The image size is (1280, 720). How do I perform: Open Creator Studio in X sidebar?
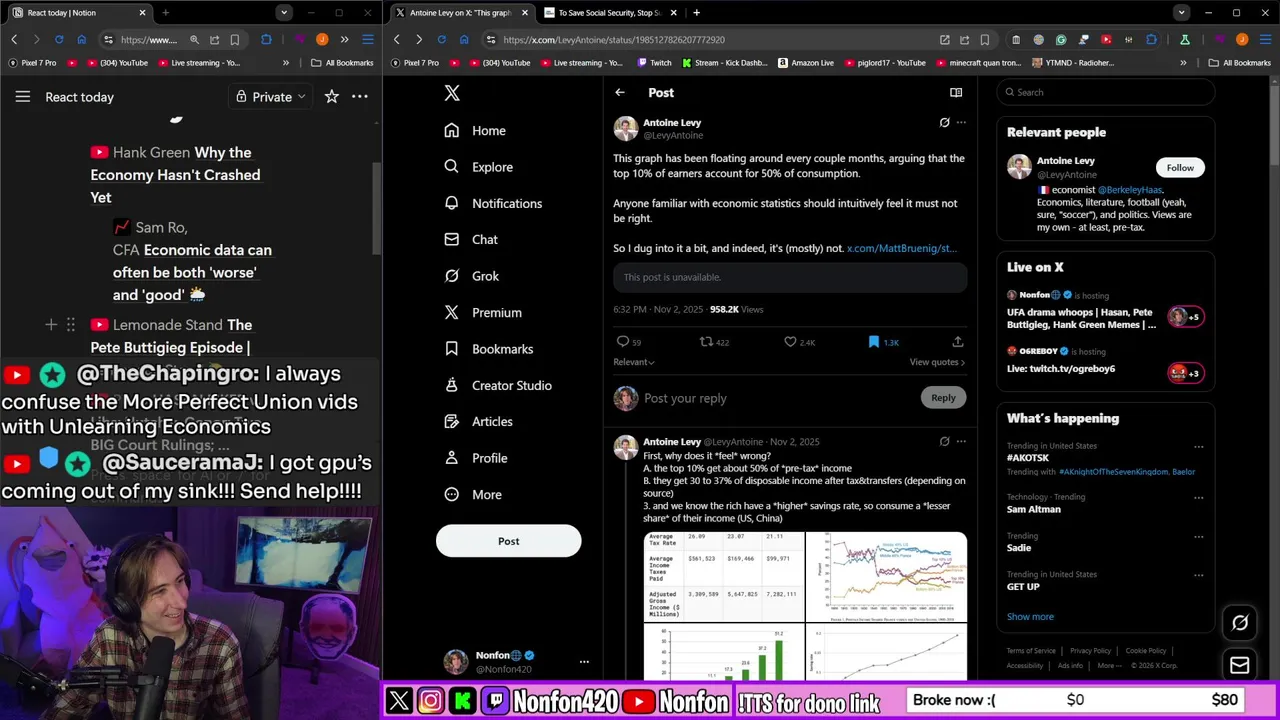click(498, 385)
